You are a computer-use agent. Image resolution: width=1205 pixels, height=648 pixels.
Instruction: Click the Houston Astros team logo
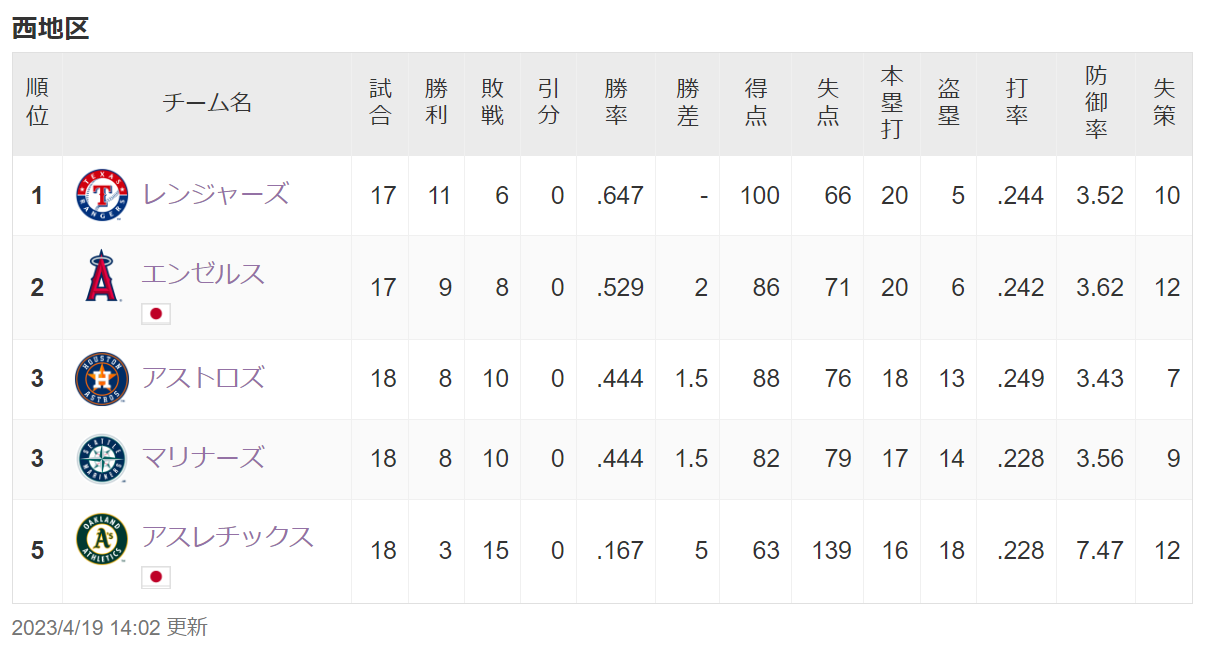pos(102,379)
